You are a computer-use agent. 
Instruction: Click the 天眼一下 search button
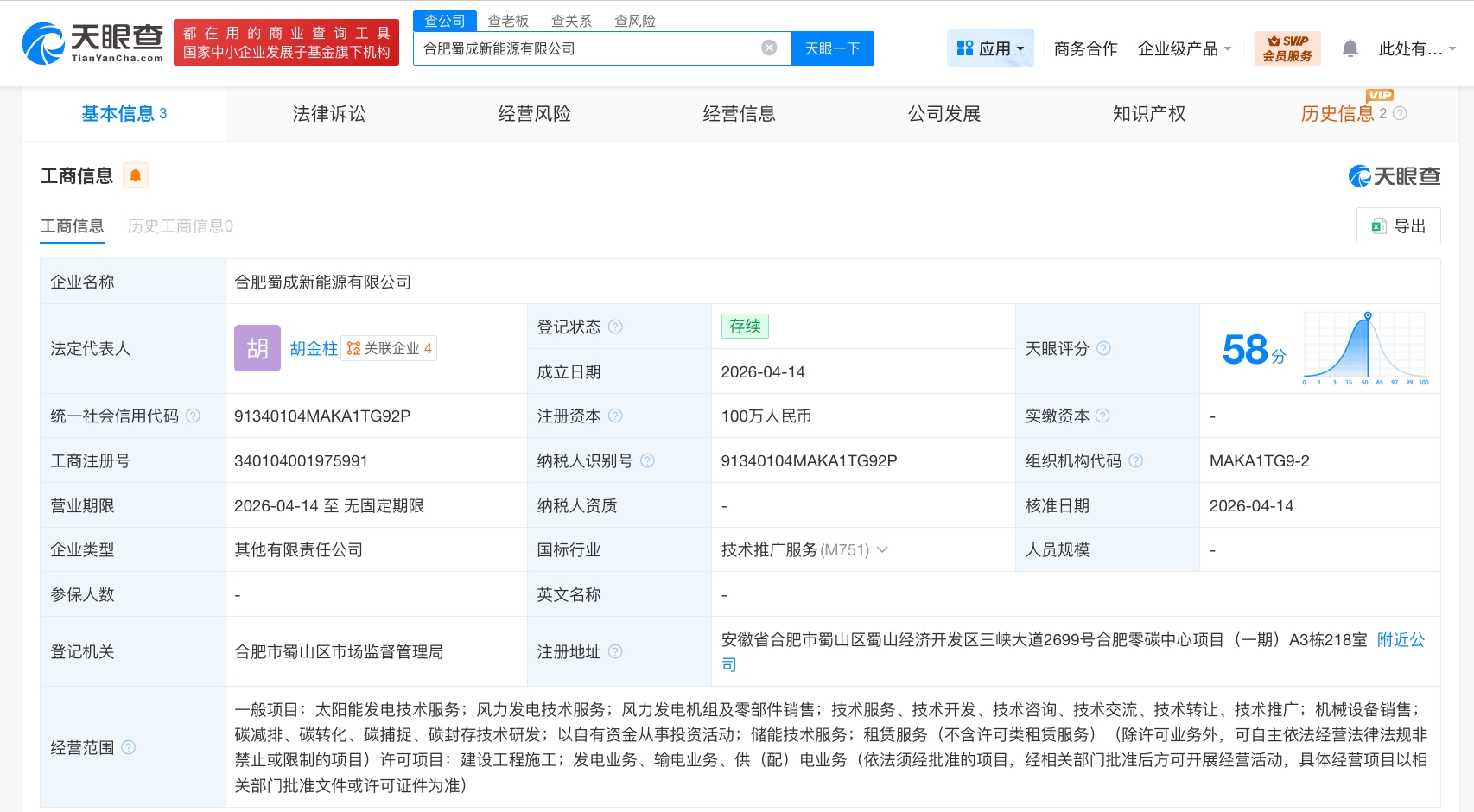coord(832,48)
